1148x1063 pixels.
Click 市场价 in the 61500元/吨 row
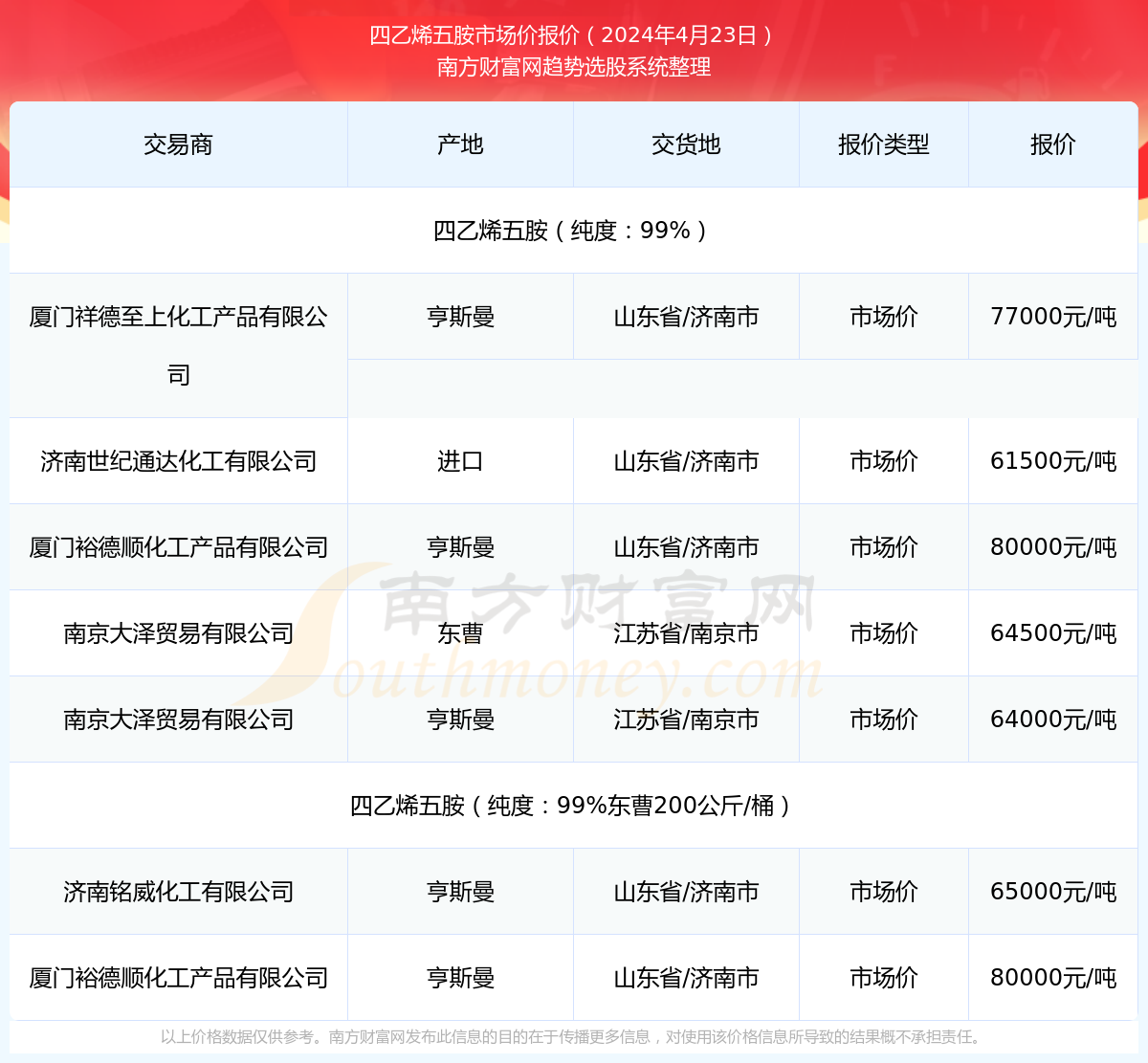coord(884,461)
